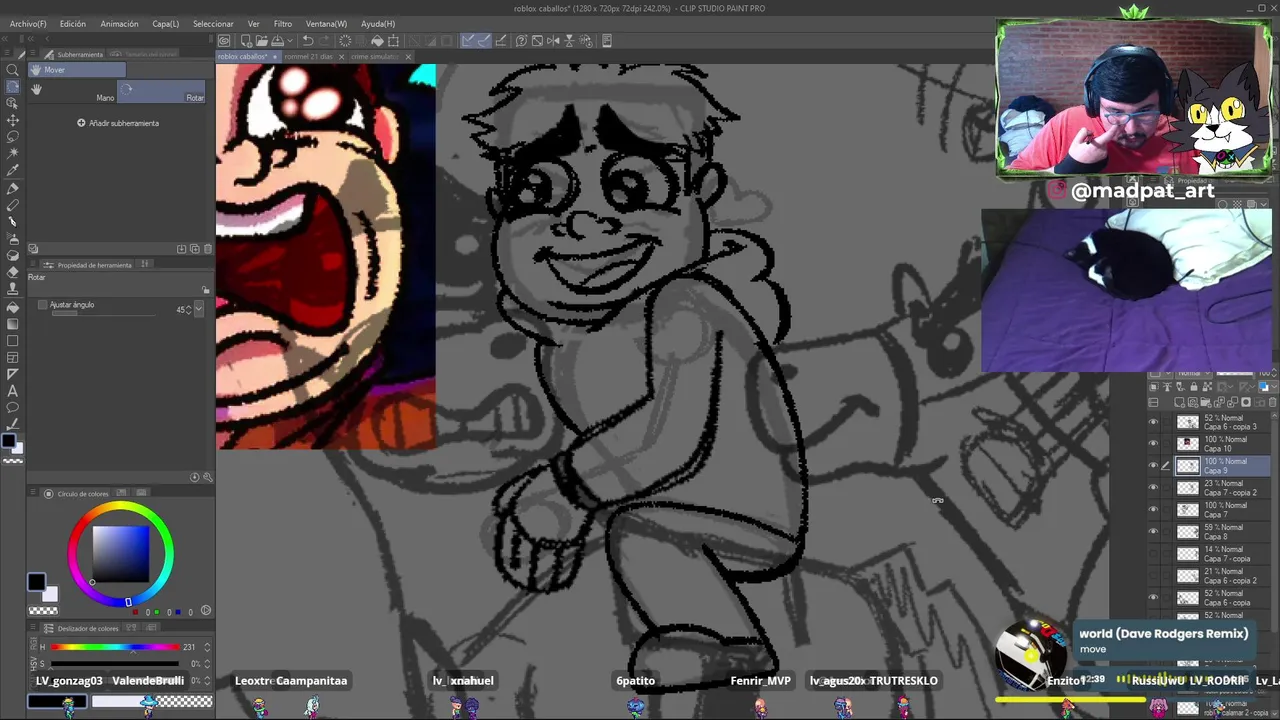Viewport: 1280px width, 720px height.
Task: Select layer thumbnail of Capa 7
Action: (1187, 510)
